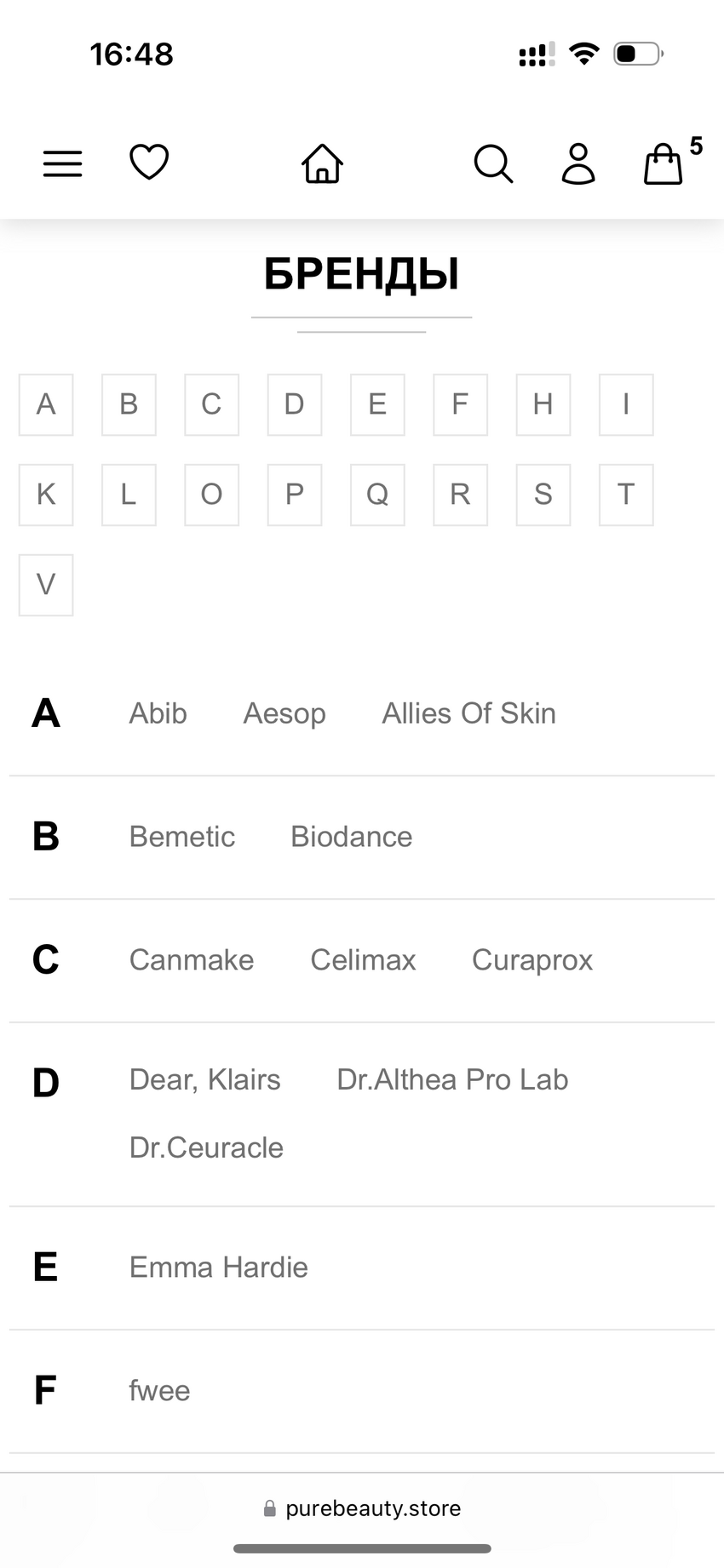The height and width of the screenshot is (1568, 724).
Task: Jump to brands under letter A
Action: tap(46, 404)
